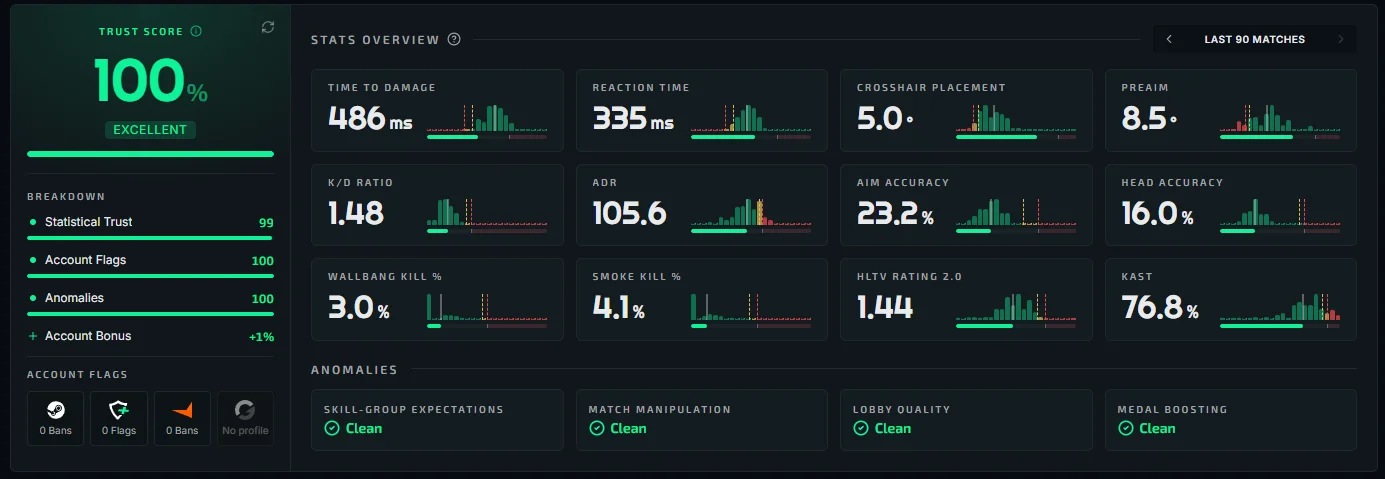Image resolution: width=1385 pixels, height=479 pixels.
Task: Open the FACEIT 0 Bans badge
Action: 182,418
